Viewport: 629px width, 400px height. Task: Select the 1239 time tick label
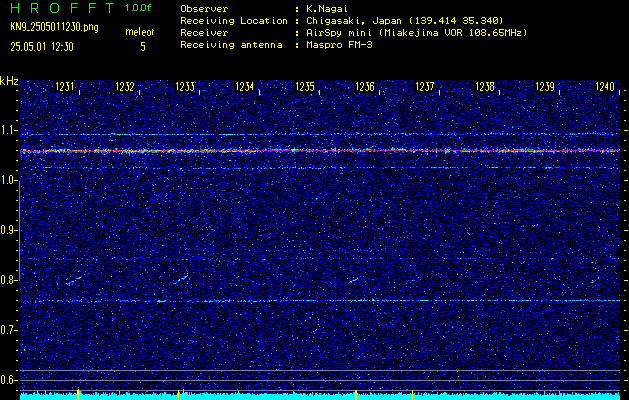click(x=545, y=86)
